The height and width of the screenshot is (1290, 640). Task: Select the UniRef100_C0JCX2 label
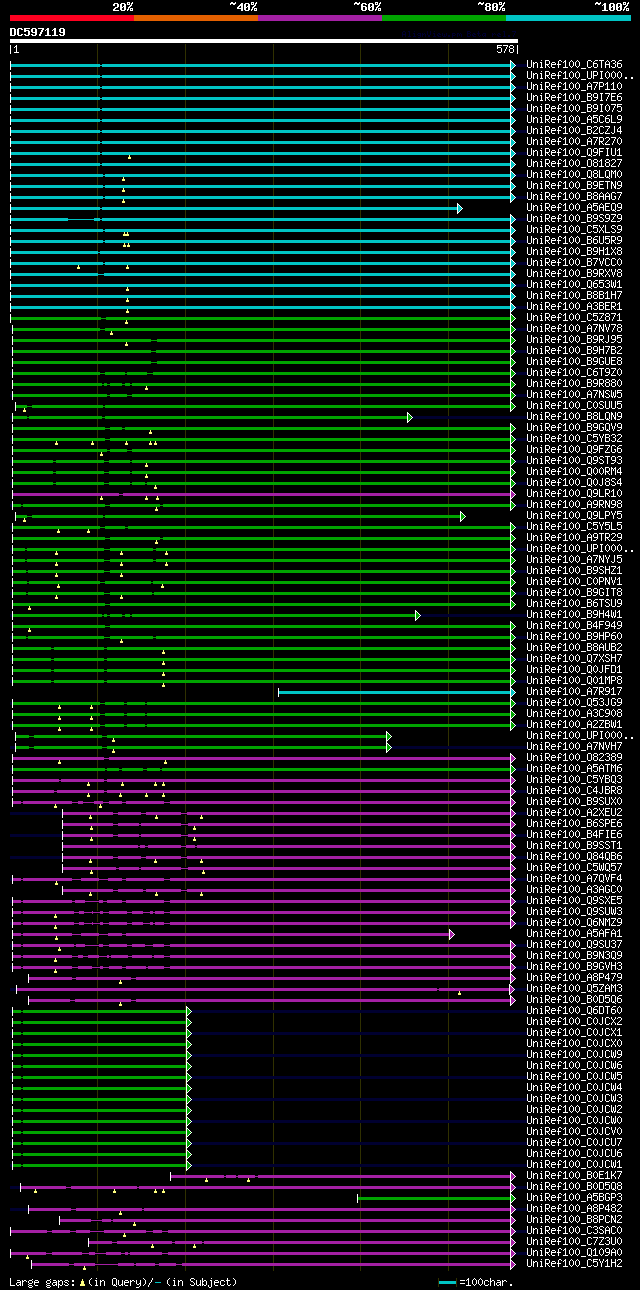coord(574,1022)
